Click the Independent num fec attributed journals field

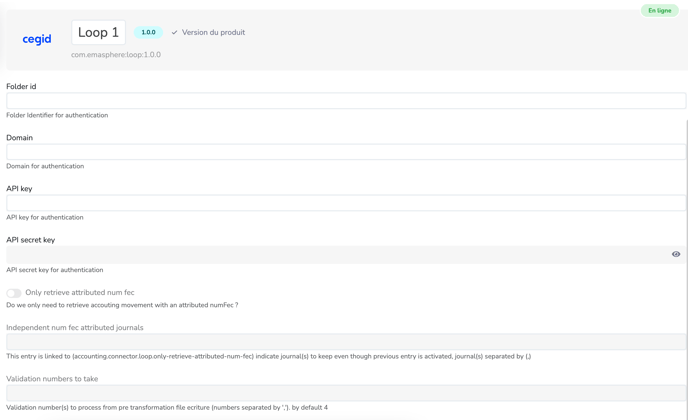(346, 341)
